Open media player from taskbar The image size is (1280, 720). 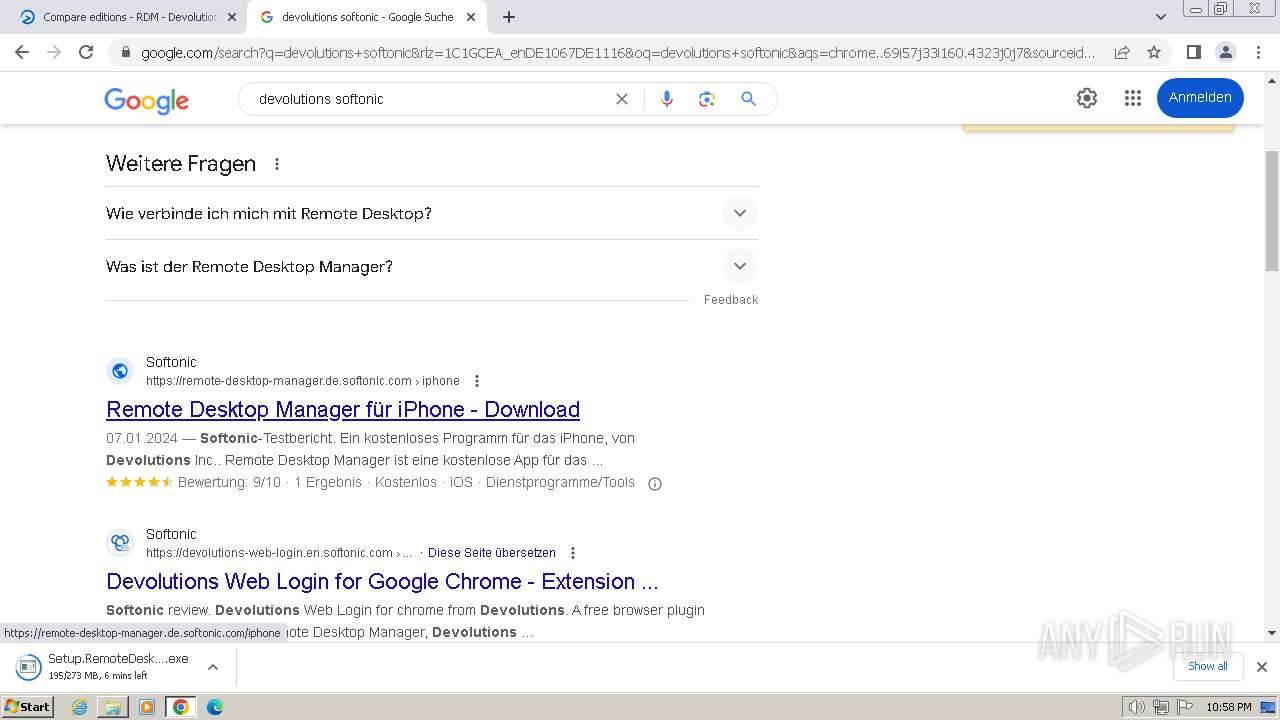pos(147,707)
